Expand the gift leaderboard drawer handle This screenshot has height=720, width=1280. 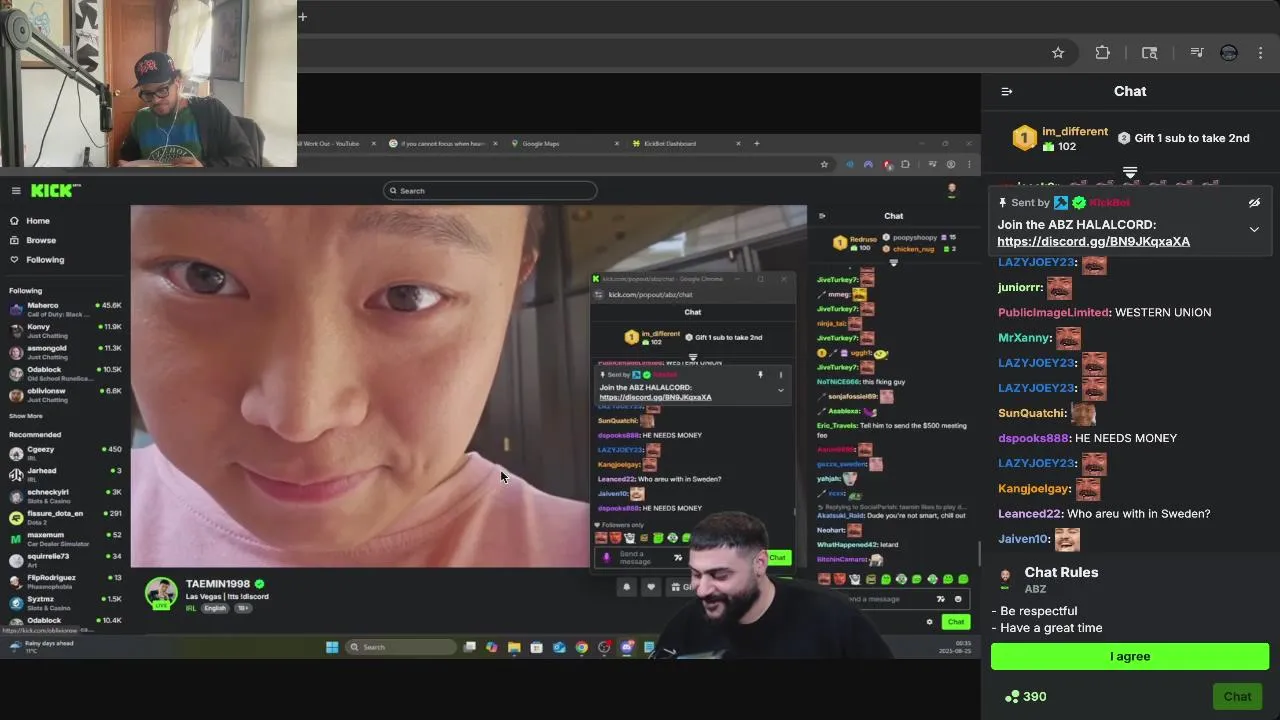(1130, 173)
